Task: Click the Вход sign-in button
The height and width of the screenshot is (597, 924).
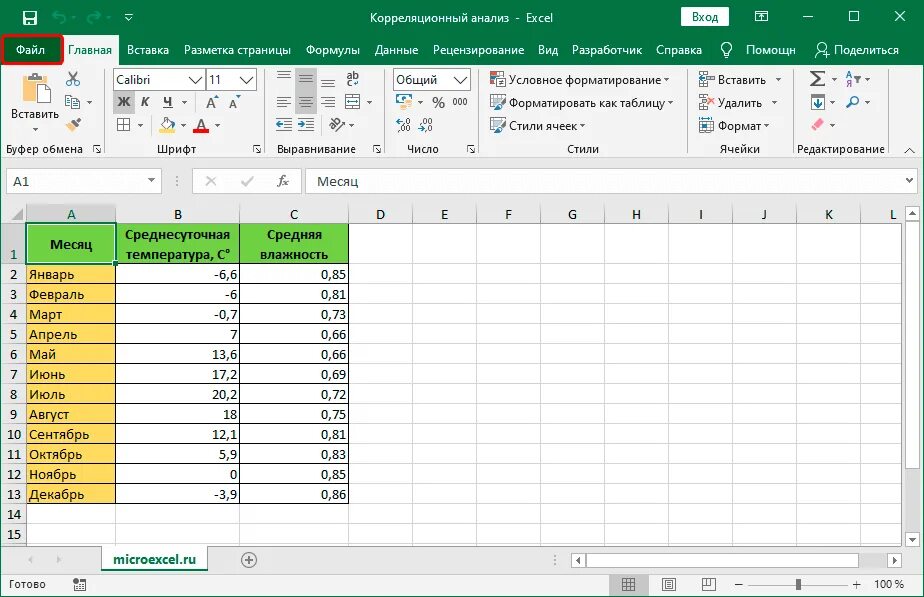Action: point(705,17)
